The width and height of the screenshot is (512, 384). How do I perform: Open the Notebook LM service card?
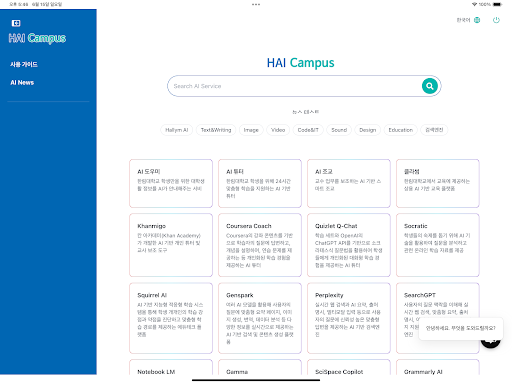171,367
